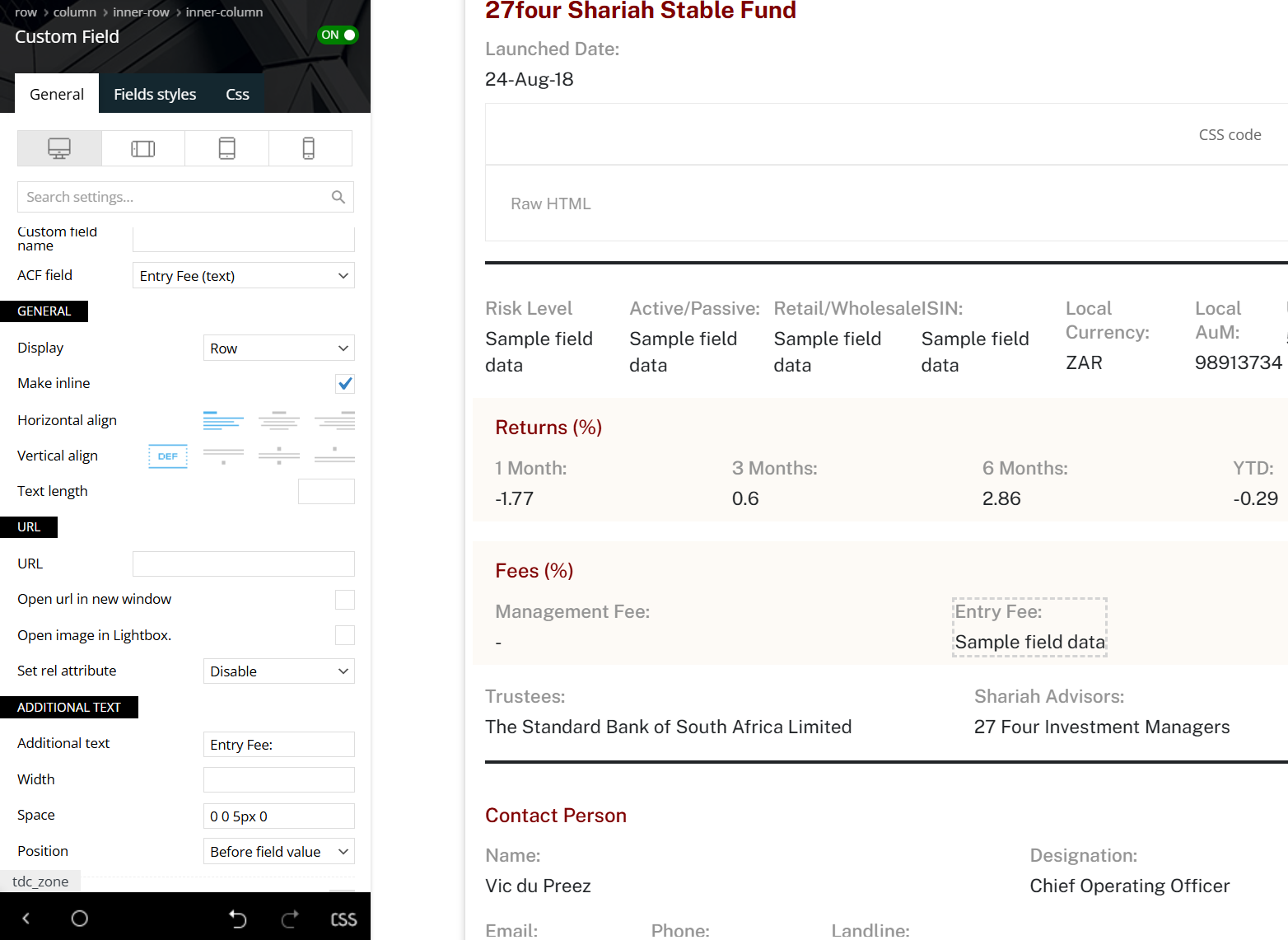Choose default (DEF) vertical align
The width and height of the screenshot is (1288, 940).
(168, 456)
